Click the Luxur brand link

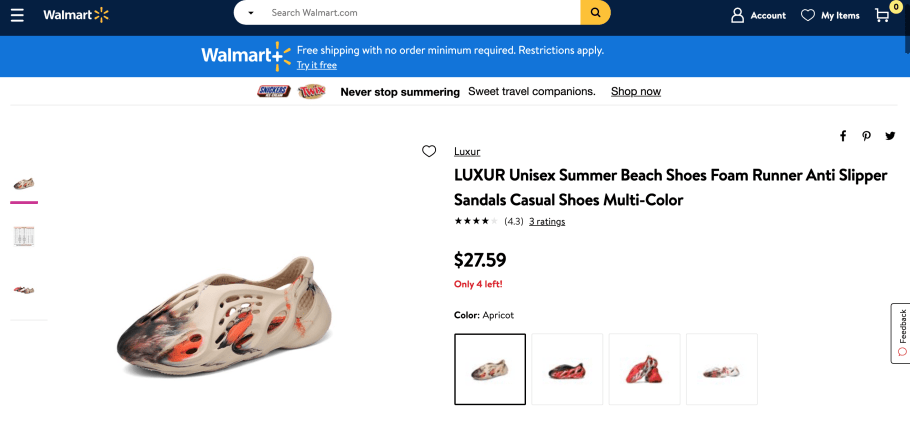click(467, 152)
